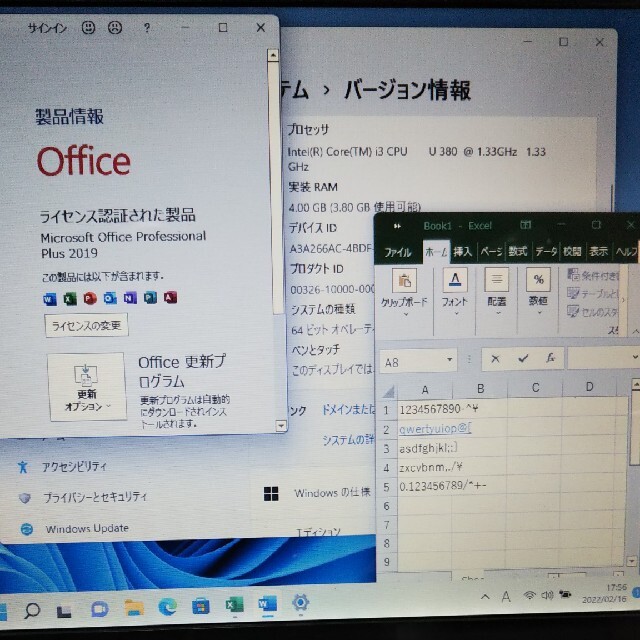Image resolution: width=640 pixels, height=640 pixels.
Task: Click the Outlook app icon under product info
Action: tap(110, 298)
